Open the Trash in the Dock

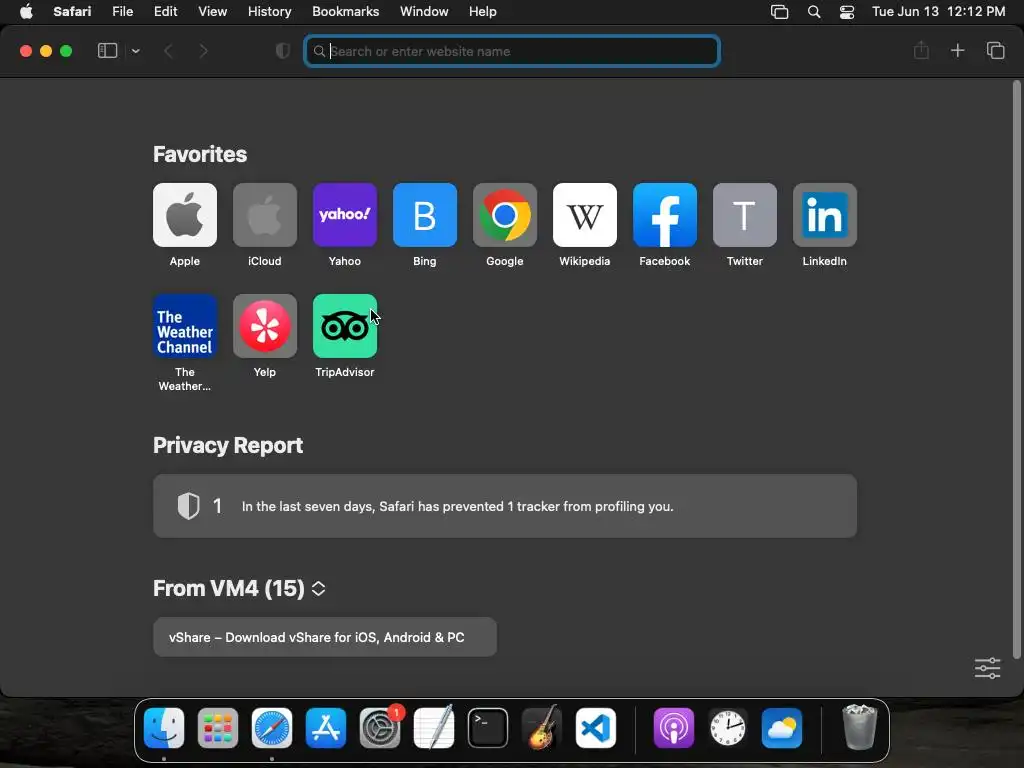pos(859,728)
